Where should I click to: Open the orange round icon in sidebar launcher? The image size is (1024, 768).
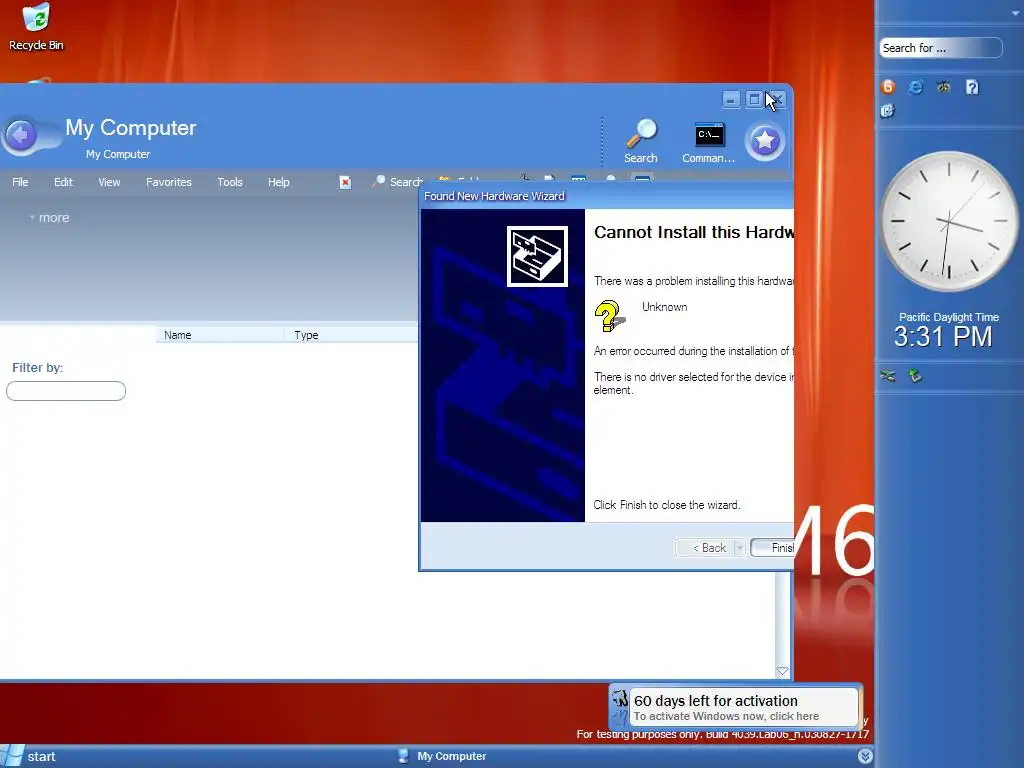[x=888, y=87]
